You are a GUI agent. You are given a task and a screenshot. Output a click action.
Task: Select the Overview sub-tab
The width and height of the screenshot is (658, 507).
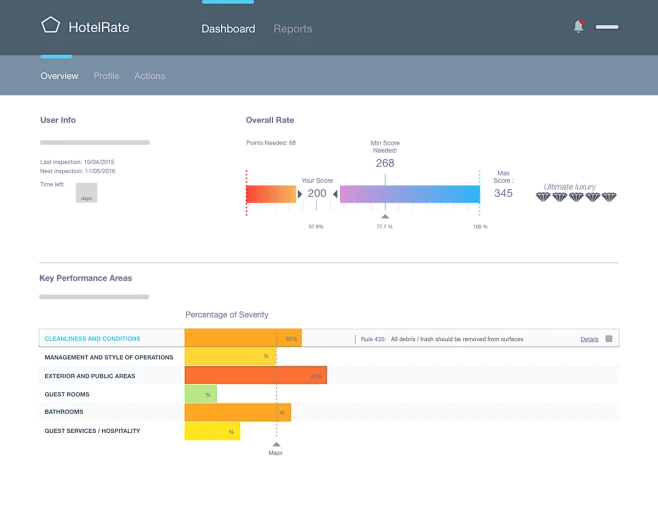pyautogui.click(x=59, y=76)
